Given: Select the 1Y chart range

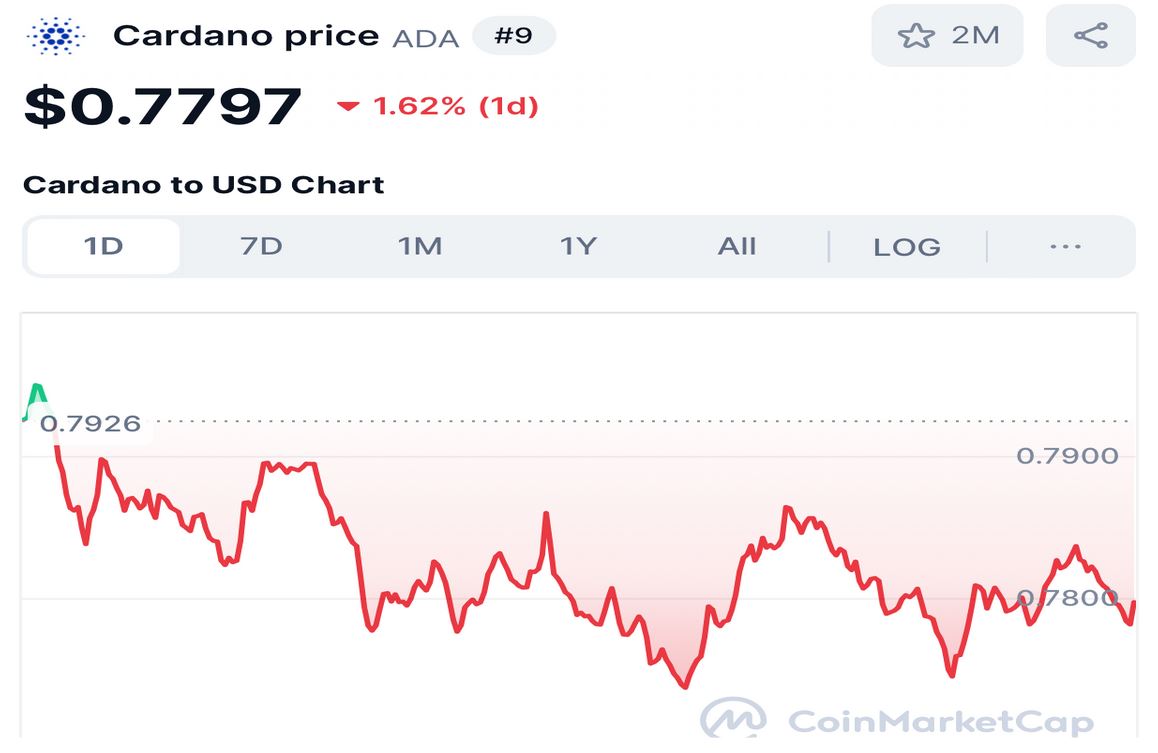Looking at the screenshot, I should click(578, 246).
